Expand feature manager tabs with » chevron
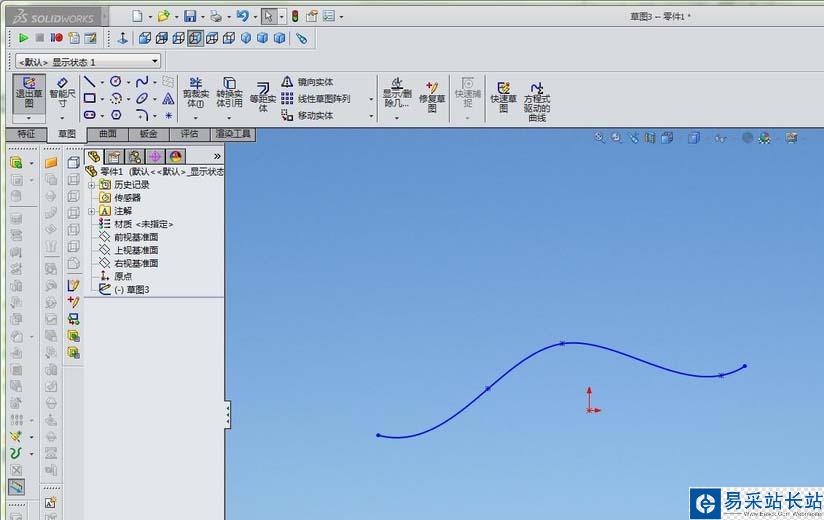Image resolution: width=824 pixels, height=520 pixels. tap(217, 156)
